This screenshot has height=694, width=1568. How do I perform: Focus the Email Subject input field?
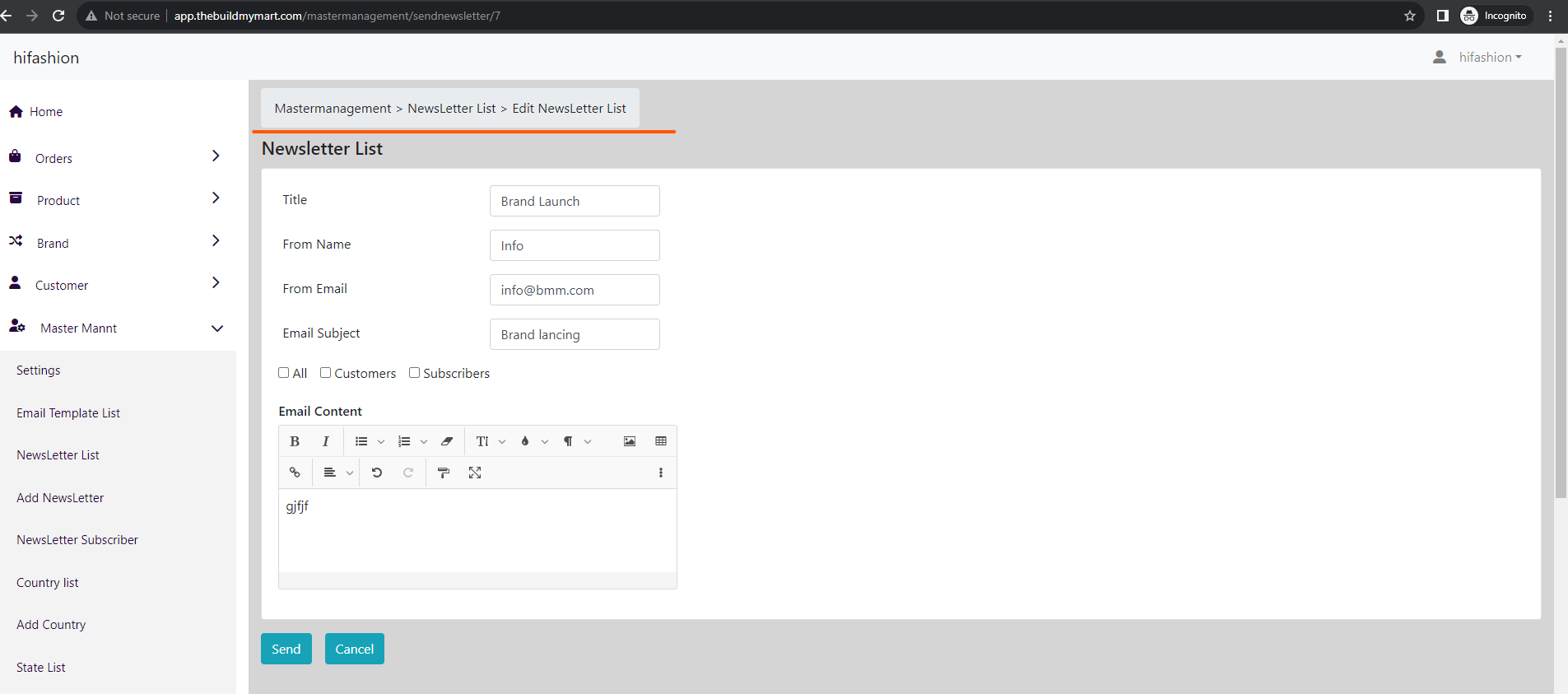click(x=575, y=334)
